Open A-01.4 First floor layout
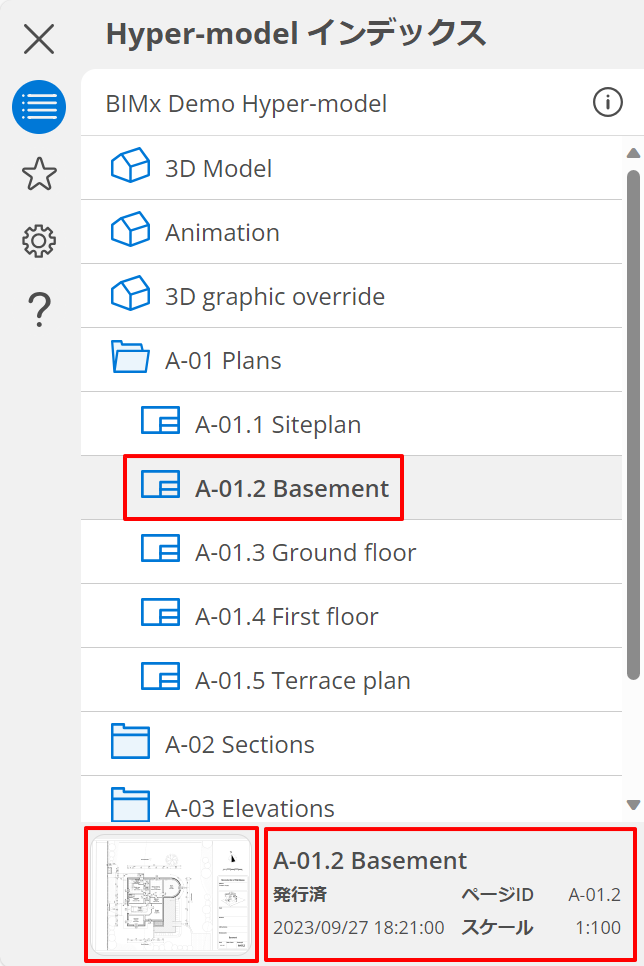Image resolution: width=644 pixels, height=966 pixels. tap(286, 616)
